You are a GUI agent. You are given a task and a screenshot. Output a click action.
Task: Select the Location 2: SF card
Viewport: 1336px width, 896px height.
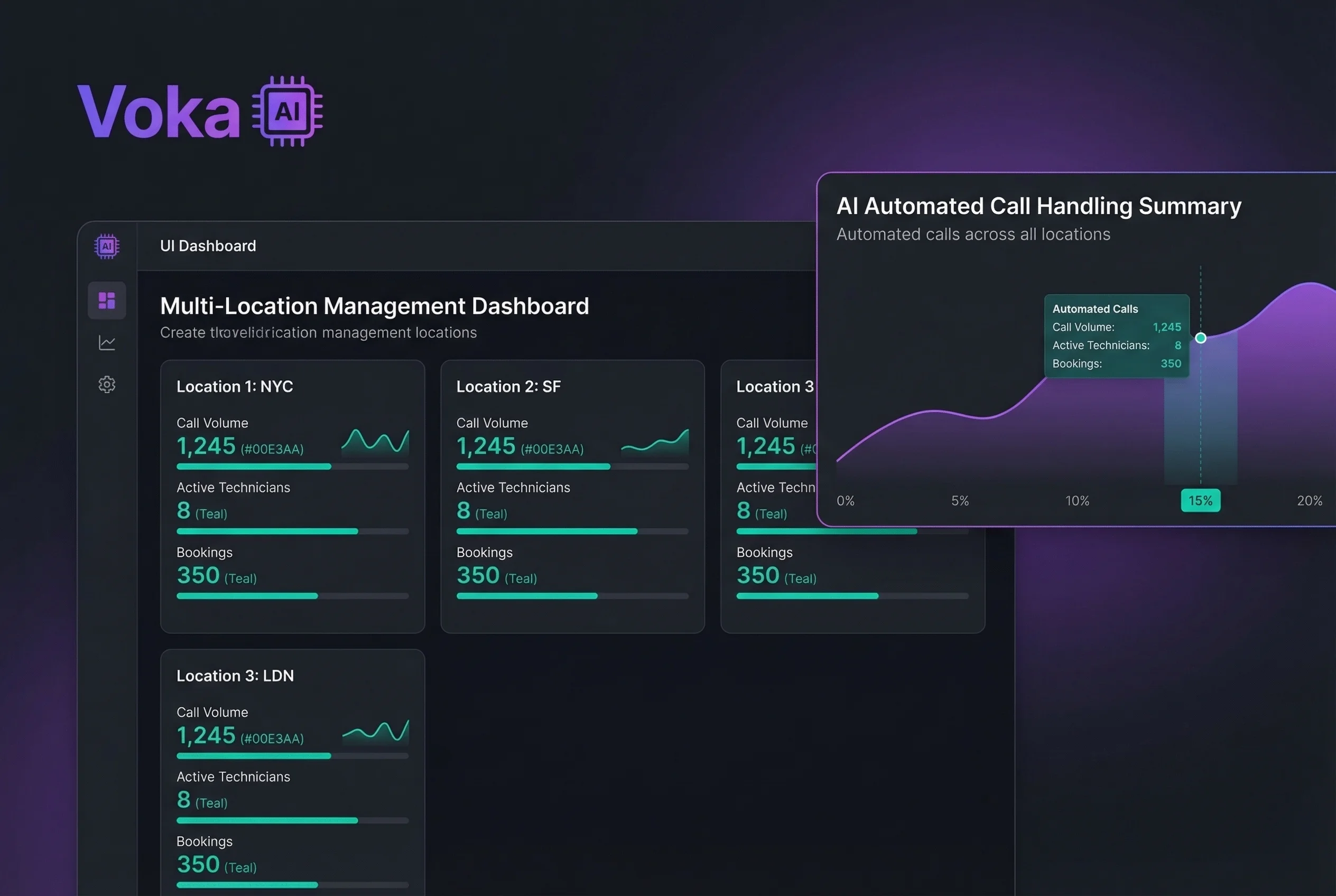point(572,497)
